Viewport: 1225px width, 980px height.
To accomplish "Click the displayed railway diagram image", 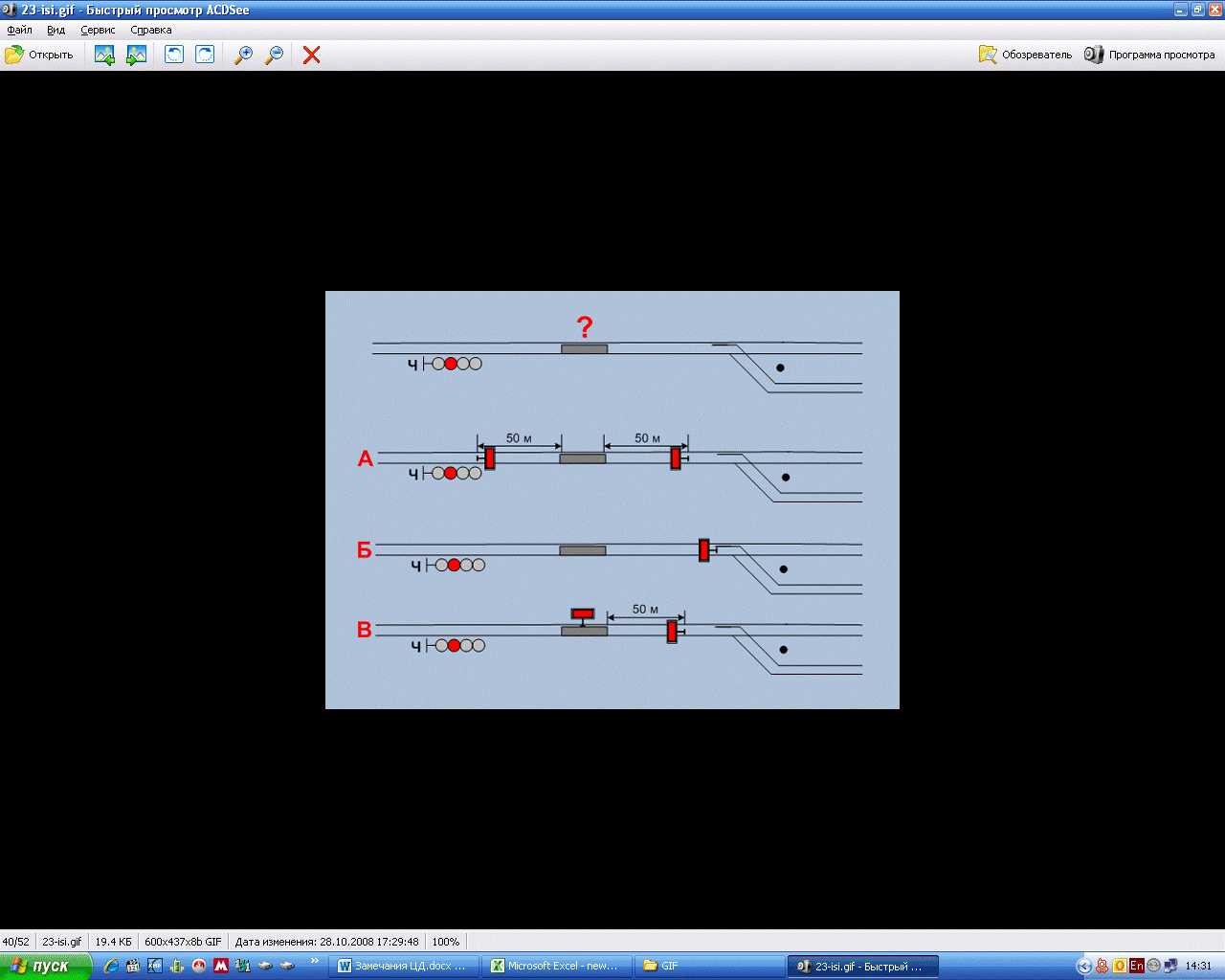I will (x=612, y=500).
